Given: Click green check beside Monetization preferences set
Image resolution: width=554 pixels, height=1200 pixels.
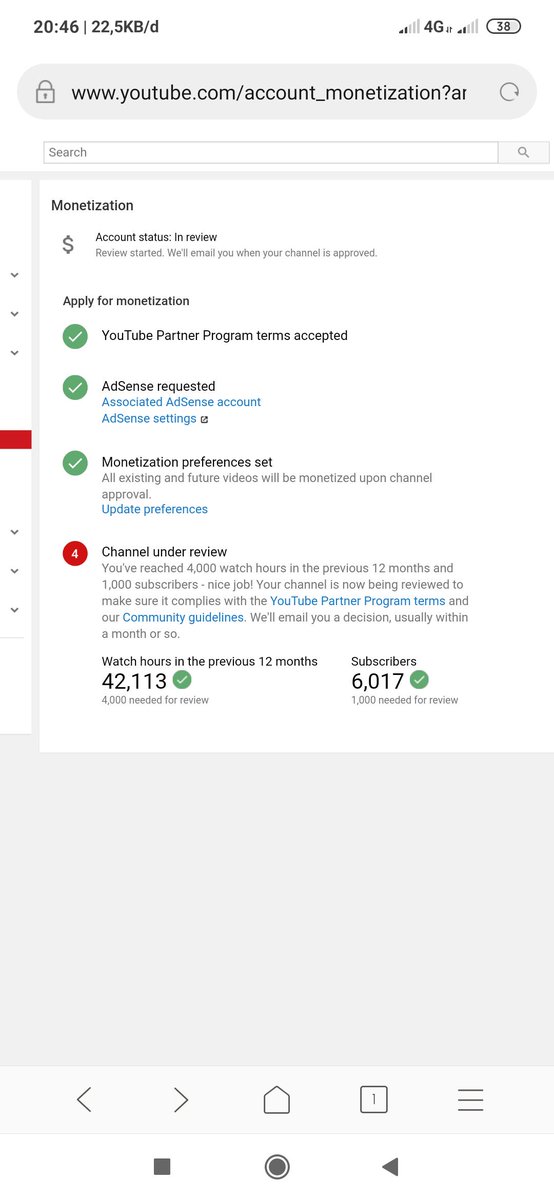Looking at the screenshot, I should [x=75, y=463].
